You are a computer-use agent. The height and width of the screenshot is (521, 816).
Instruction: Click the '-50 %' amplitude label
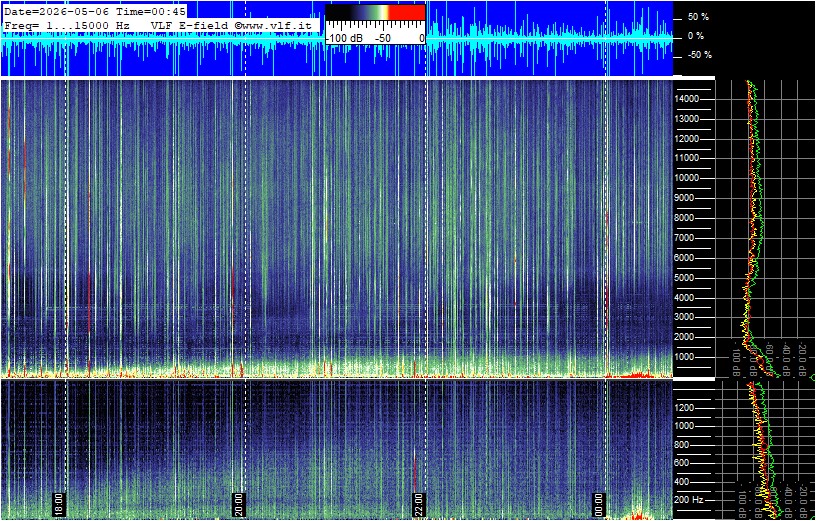point(700,55)
